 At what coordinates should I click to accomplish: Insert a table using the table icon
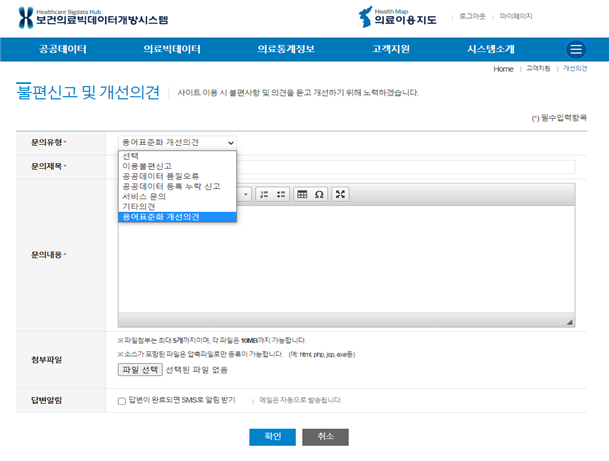coord(302,194)
